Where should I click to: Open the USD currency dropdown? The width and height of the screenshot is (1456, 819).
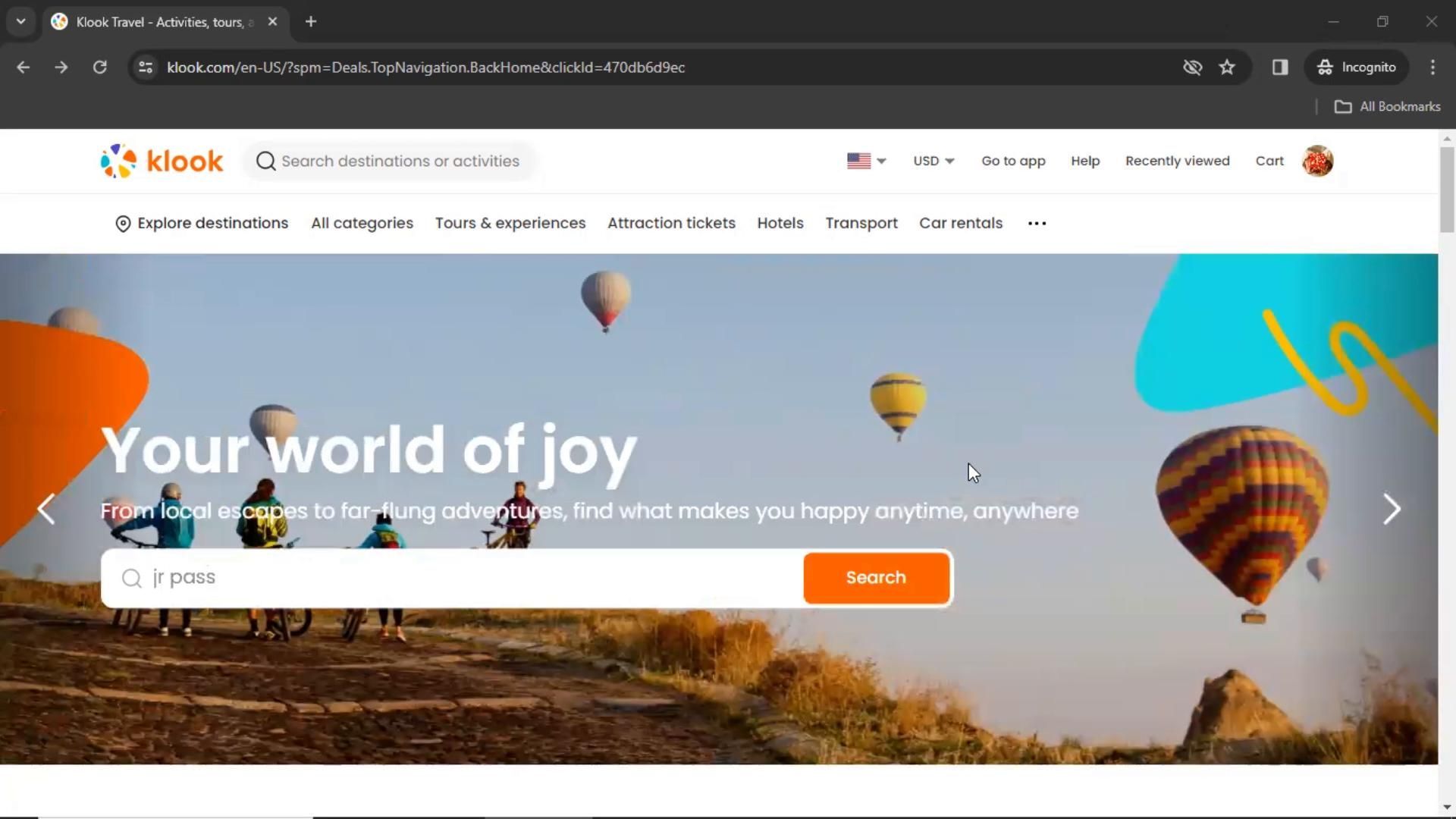click(934, 161)
